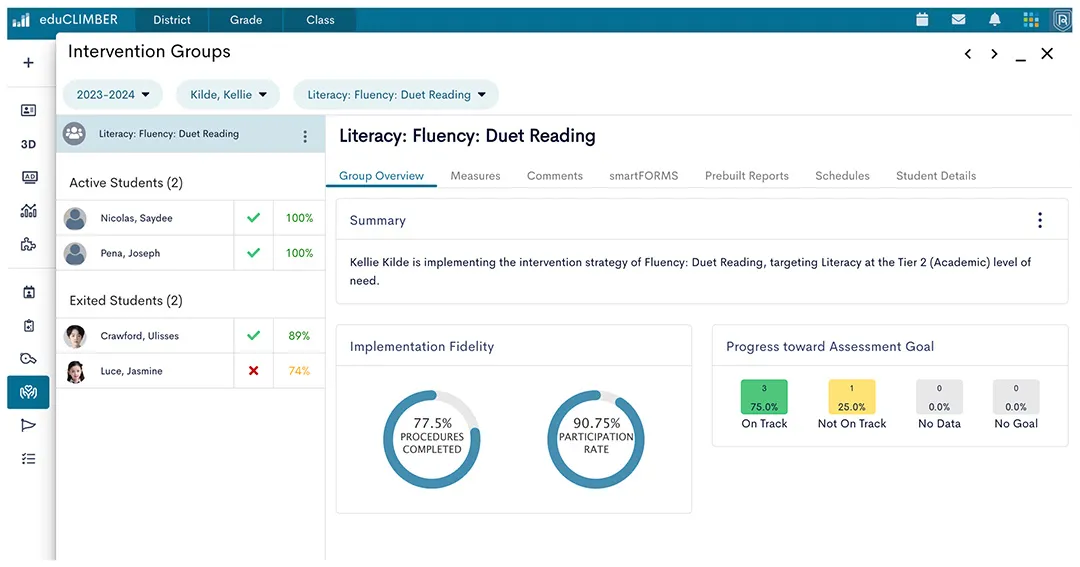Open the Literacy: Fluency: Duet Reading dropdown

pyautogui.click(x=396, y=95)
